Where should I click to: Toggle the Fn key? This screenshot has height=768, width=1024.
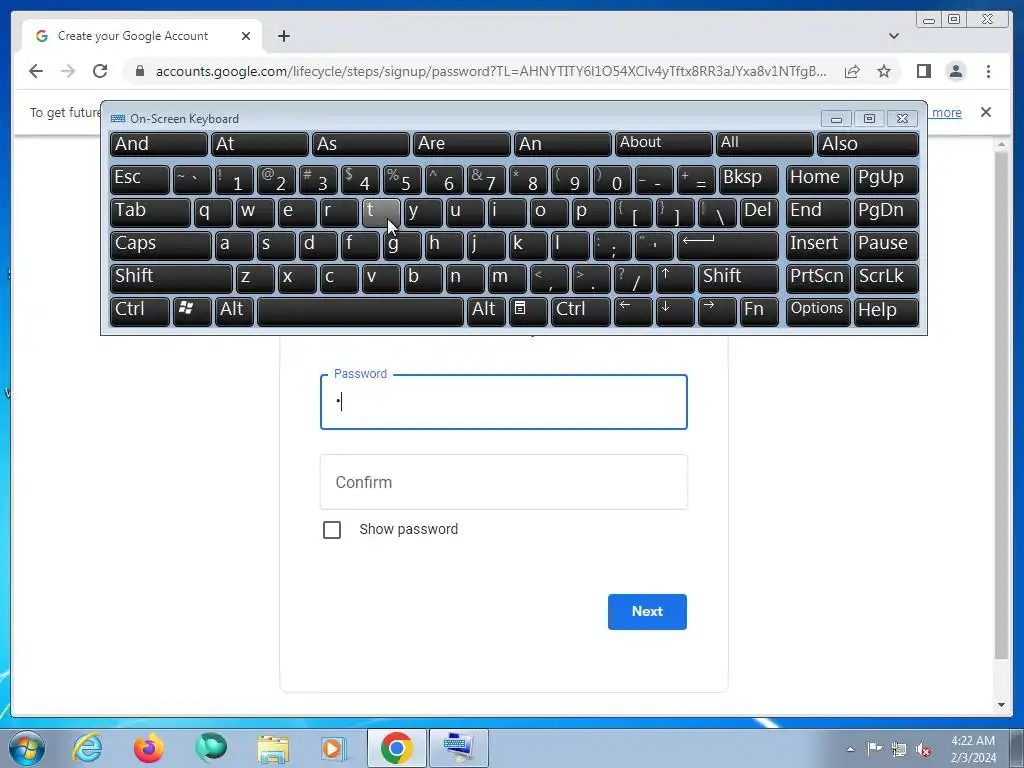click(759, 311)
